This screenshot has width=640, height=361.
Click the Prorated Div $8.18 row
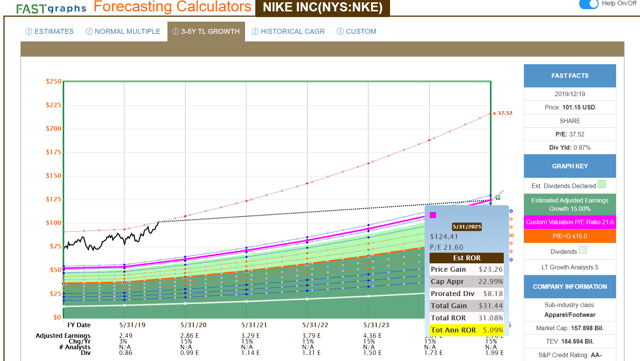[467, 293]
